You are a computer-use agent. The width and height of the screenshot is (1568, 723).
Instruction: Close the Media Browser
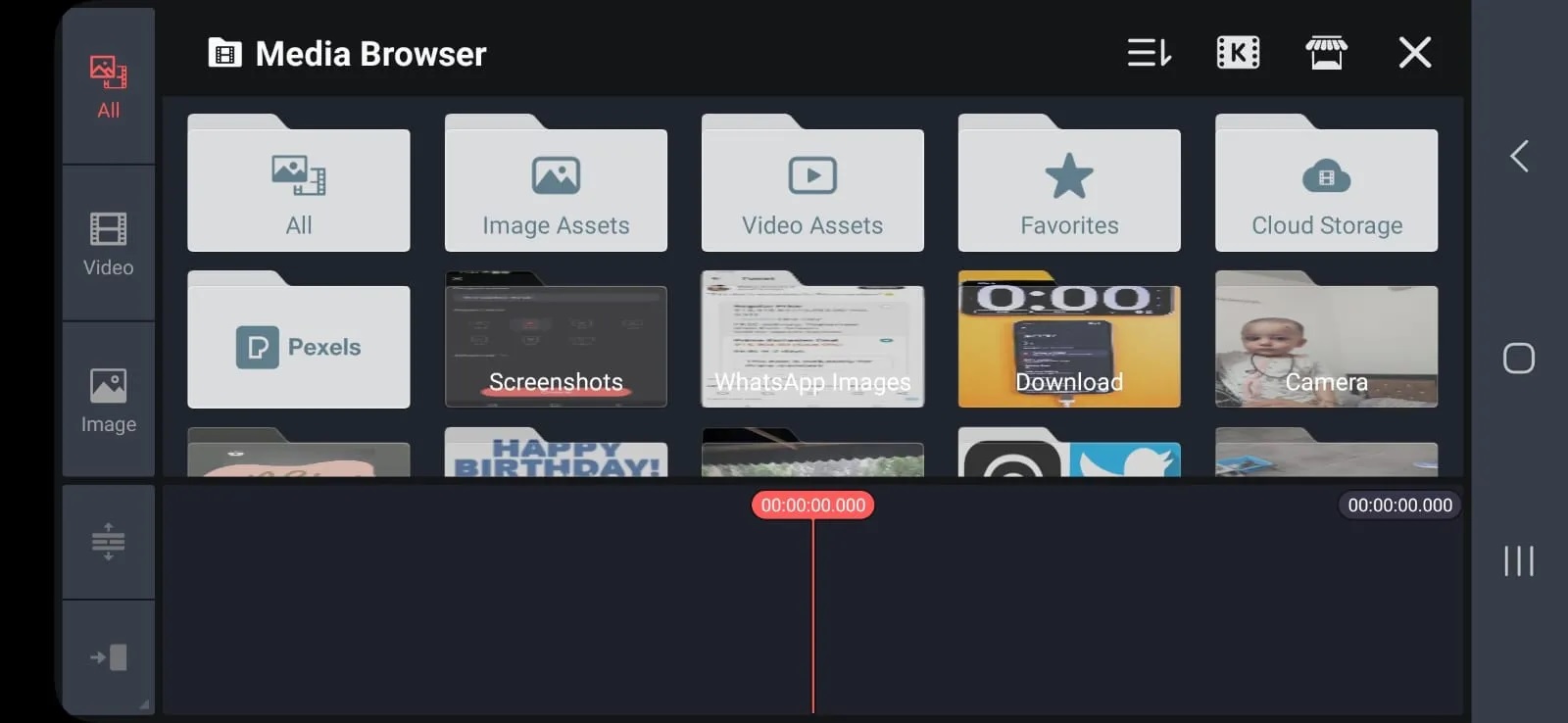(1414, 53)
